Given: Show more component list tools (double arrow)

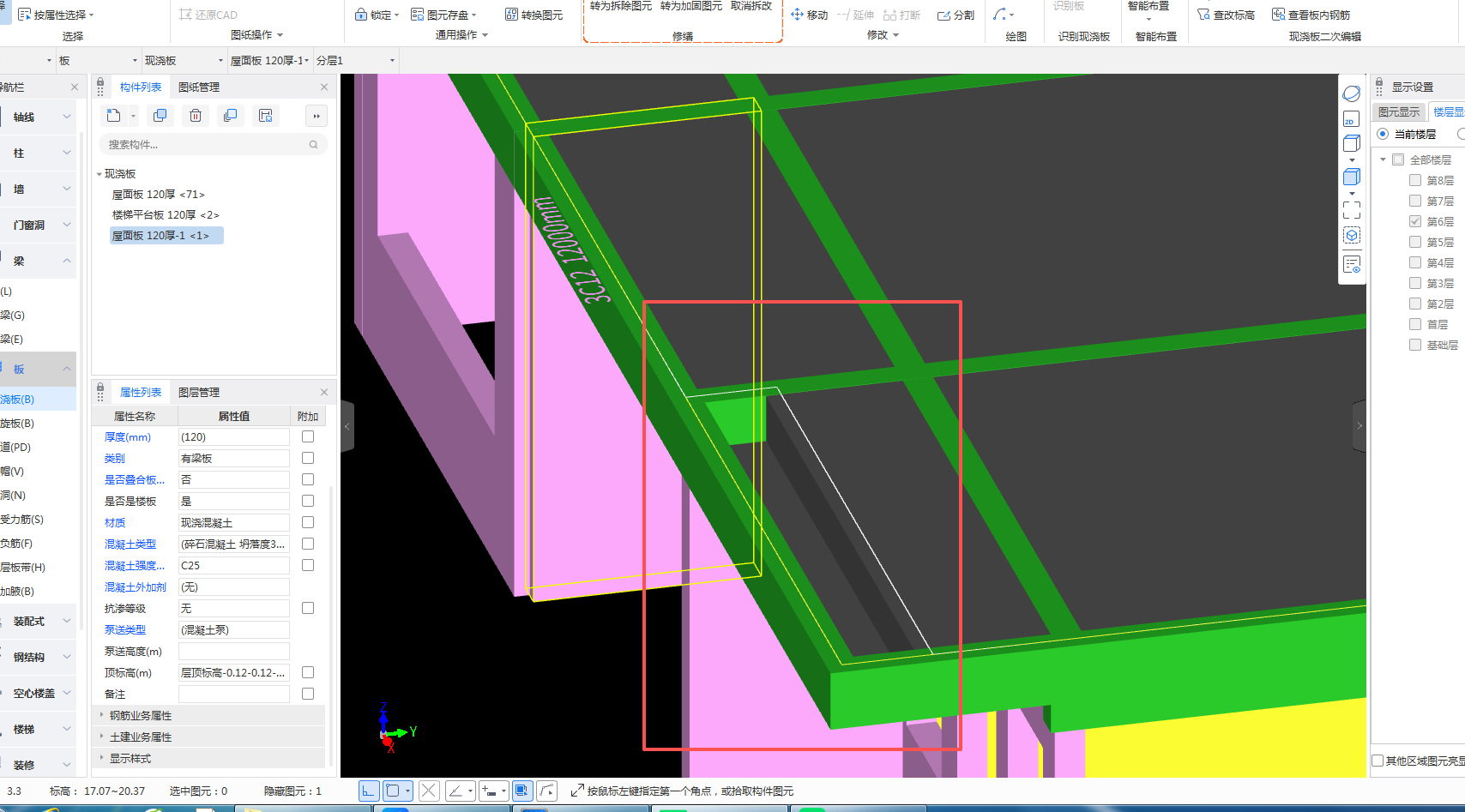Looking at the screenshot, I should [x=317, y=116].
